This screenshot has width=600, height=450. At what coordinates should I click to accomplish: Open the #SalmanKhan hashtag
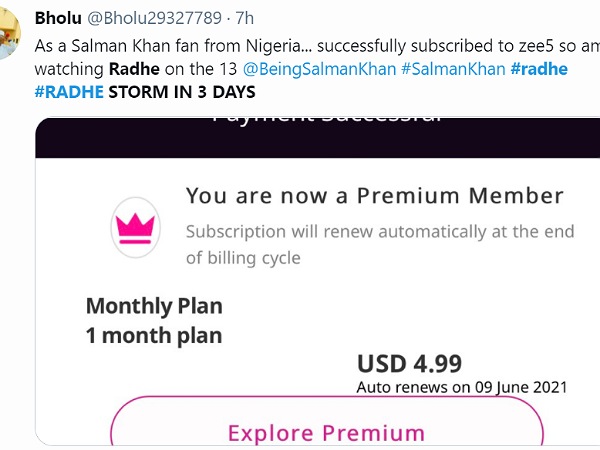tap(445, 70)
